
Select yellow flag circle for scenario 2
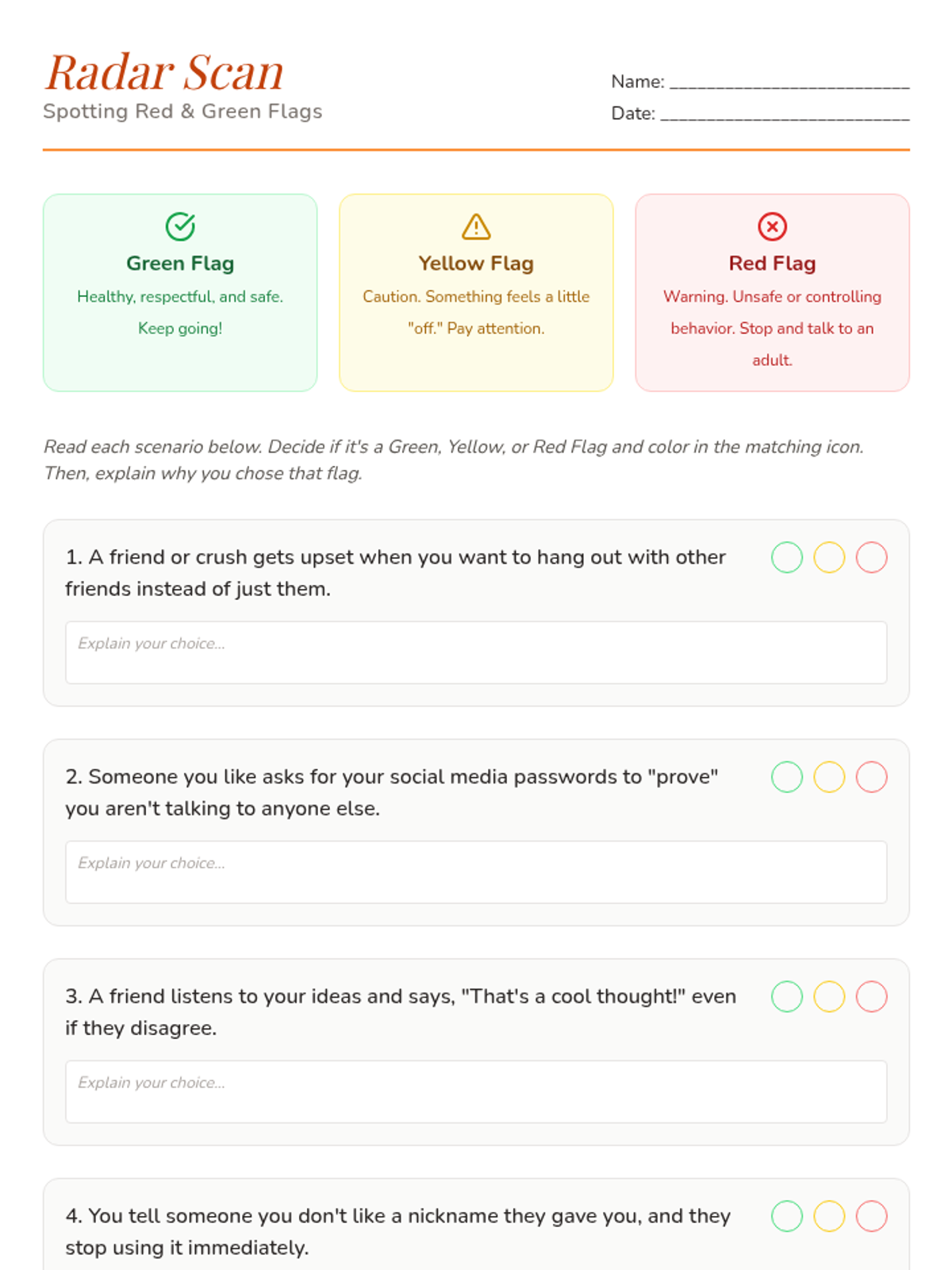click(829, 777)
